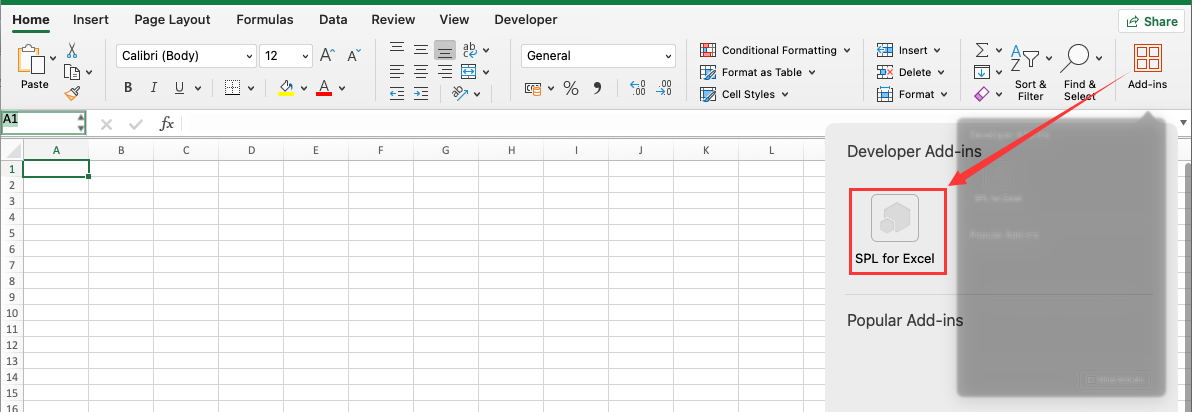This screenshot has height=412, width=1192.
Task: Click the Share button
Action: [x=1152, y=21]
